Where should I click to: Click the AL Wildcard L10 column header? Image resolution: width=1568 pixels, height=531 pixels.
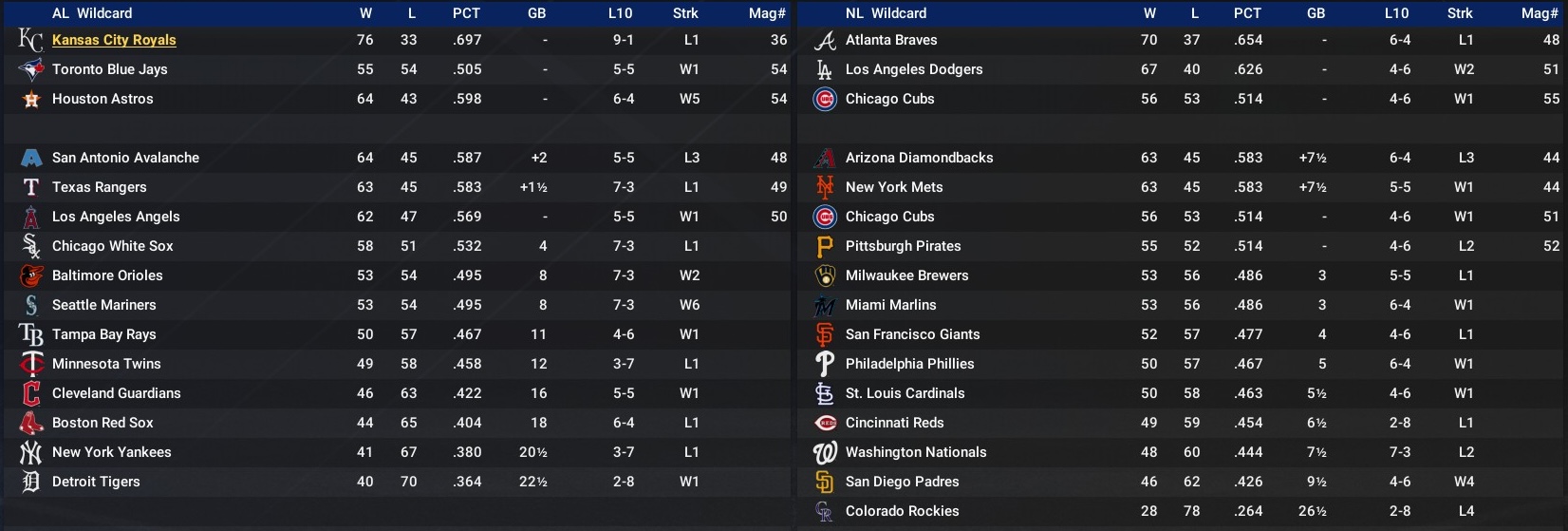pos(620,13)
